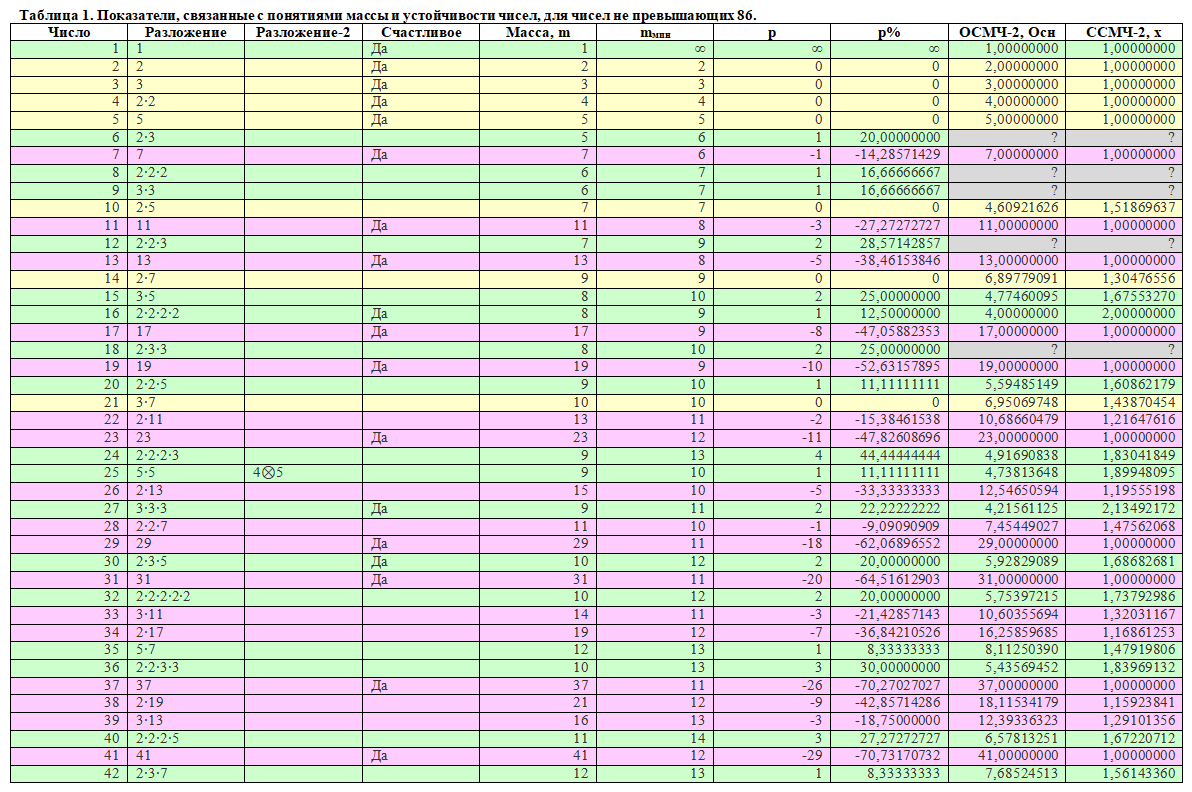Select the value "6,57813251"
Viewport: 1192px width, 792px height.
[x=1021, y=738]
